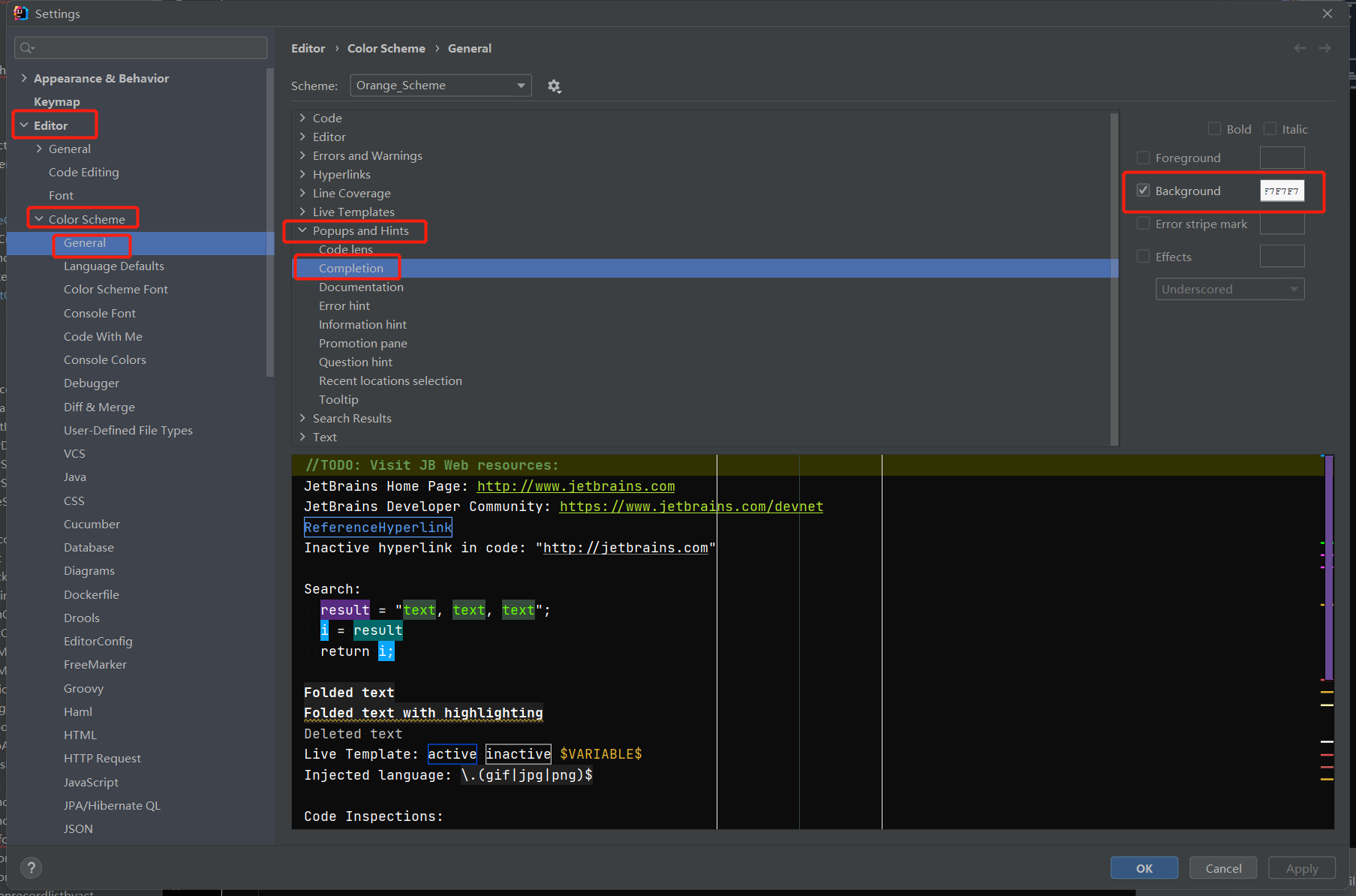Open Console Colors settings
Image resolution: width=1356 pixels, height=896 pixels.
coord(105,359)
